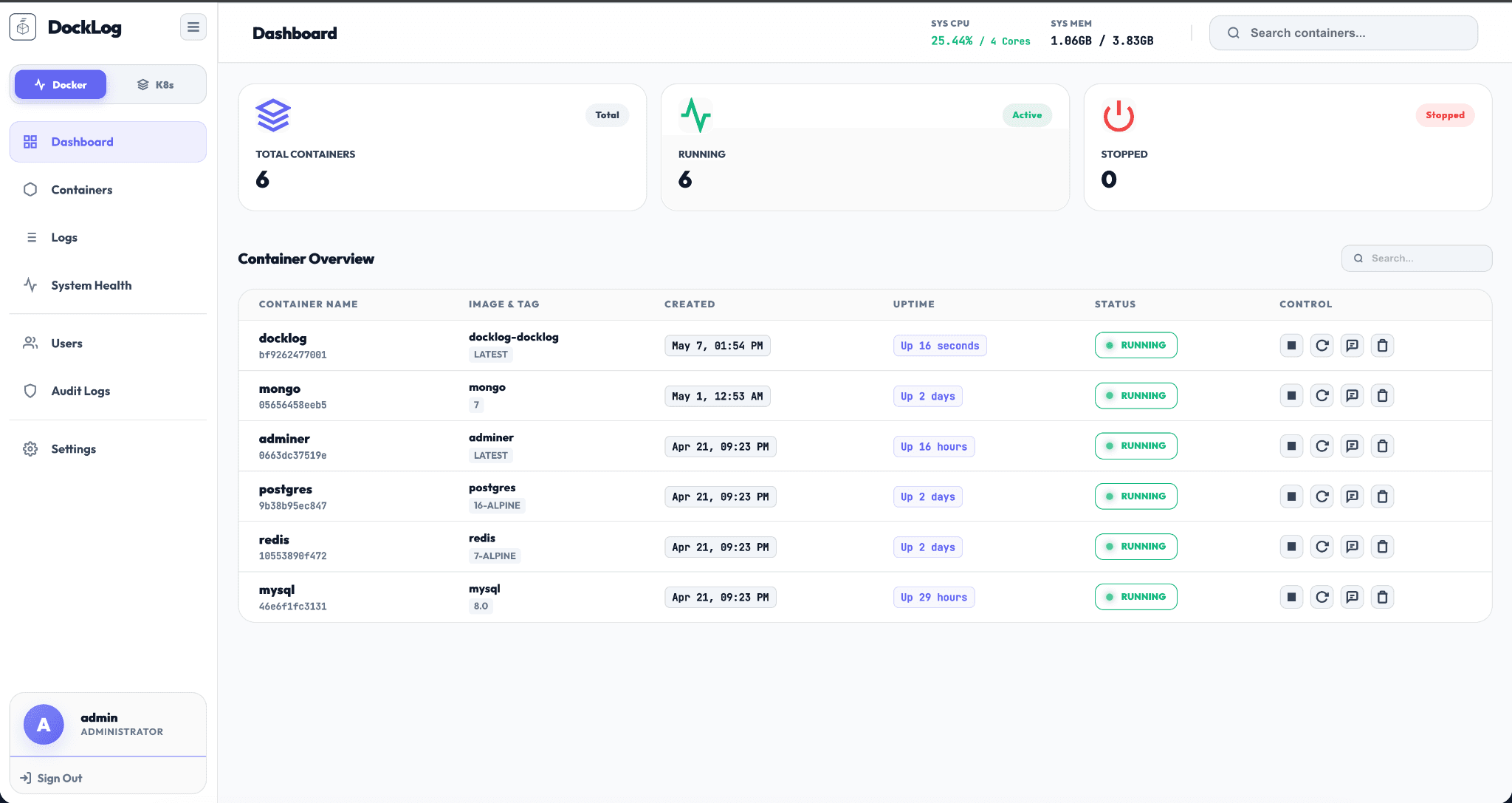Trash the mysql container
This screenshot has height=803, width=1512.
tap(1382, 596)
